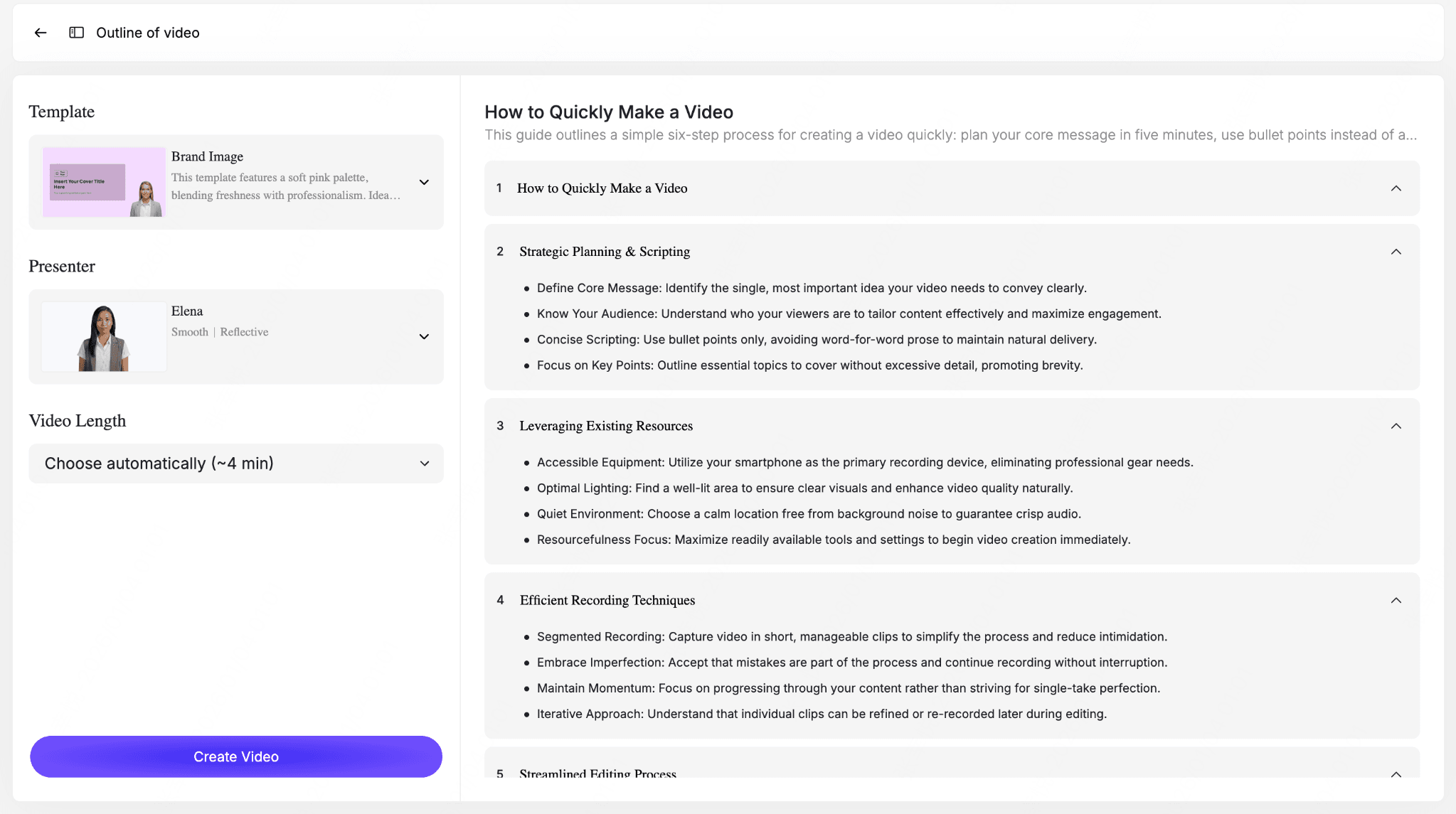1456x814 pixels.
Task: Expand the 'Streamlined Editing Process' section
Action: (1396, 773)
